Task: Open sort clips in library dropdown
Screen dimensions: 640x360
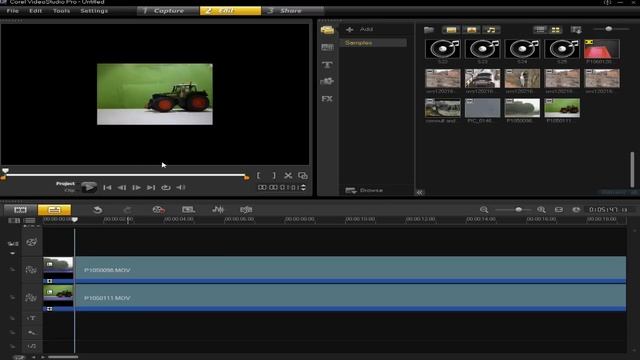Action: [576, 30]
